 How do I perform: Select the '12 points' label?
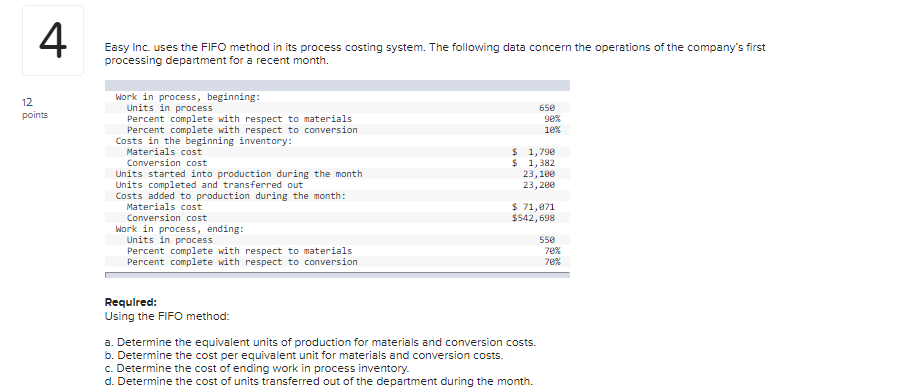pyautogui.click(x=35, y=108)
